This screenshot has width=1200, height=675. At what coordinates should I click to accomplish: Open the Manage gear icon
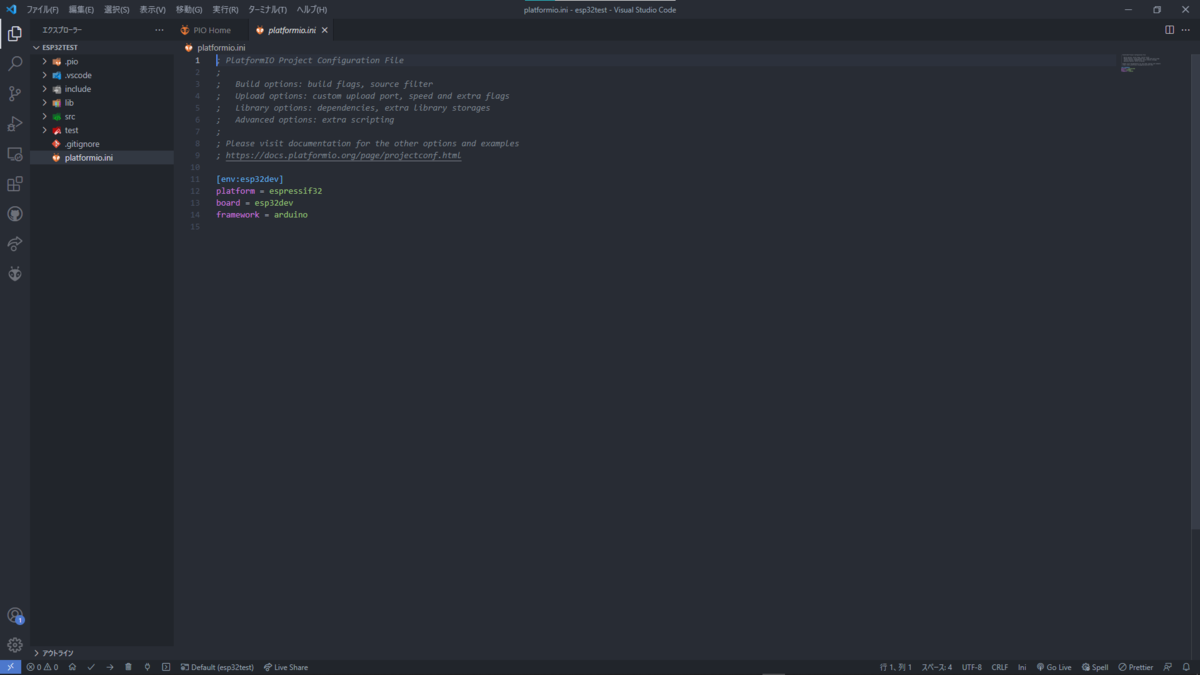15,646
